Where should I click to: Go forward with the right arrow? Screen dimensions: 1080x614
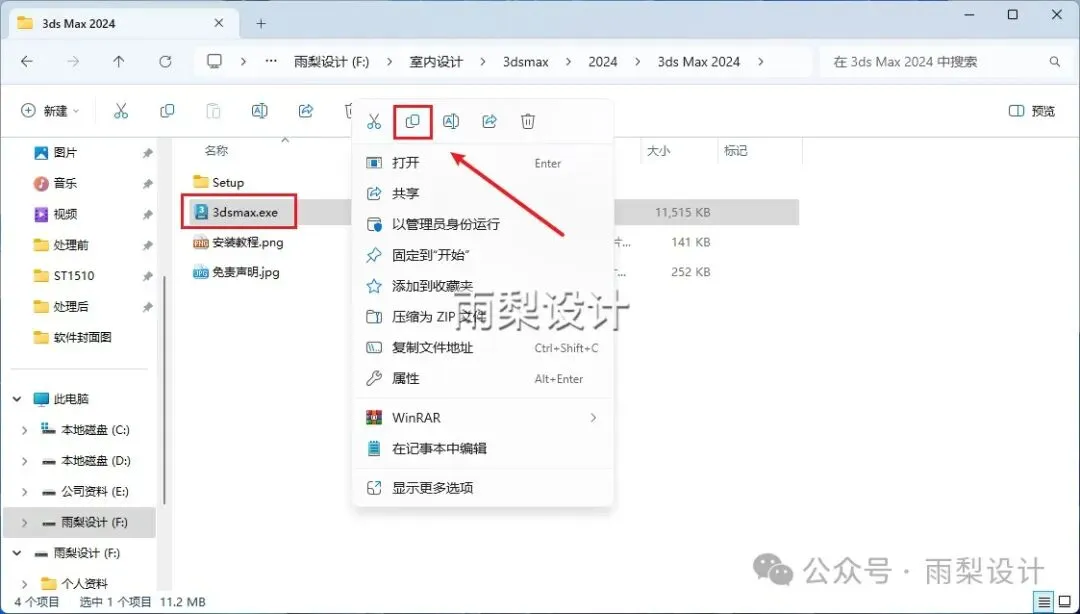(x=73, y=61)
